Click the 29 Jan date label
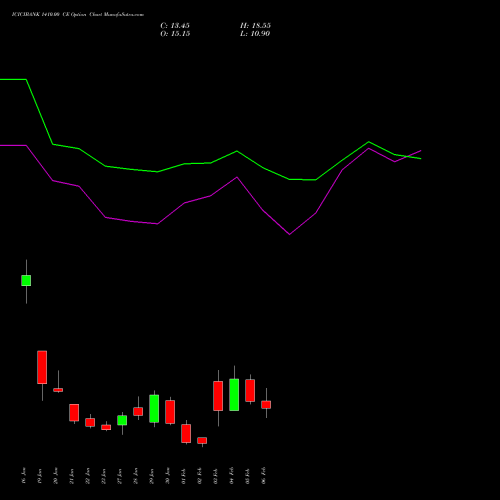Image resolution: width=500 pixels, height=500 pixels. 152,475
